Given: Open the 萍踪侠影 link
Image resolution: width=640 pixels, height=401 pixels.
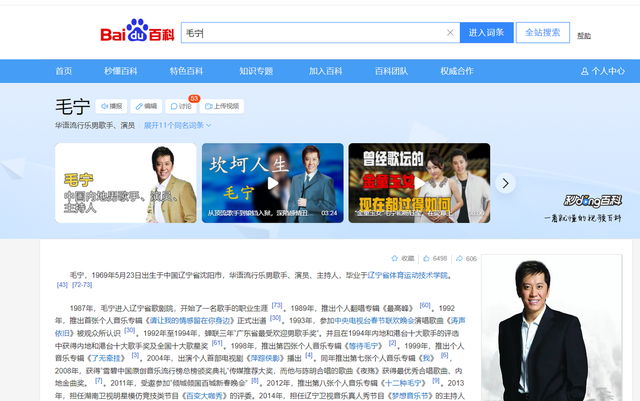Looking at the screenshot, I should tap(265, 358).
